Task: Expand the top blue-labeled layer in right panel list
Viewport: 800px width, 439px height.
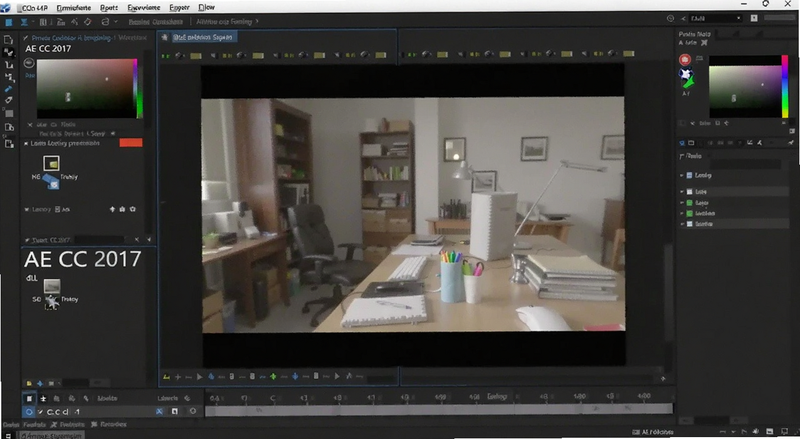Action: (682, 175)
